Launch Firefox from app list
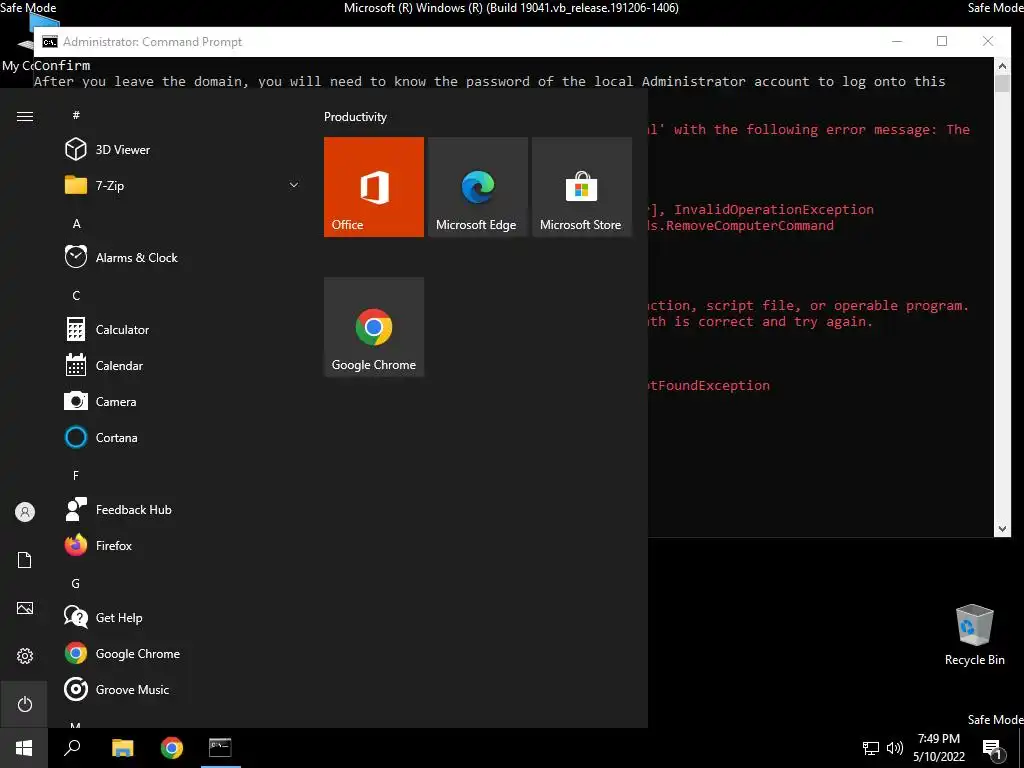The width and height of the screenshot is (1024, 768). point(183,545)
